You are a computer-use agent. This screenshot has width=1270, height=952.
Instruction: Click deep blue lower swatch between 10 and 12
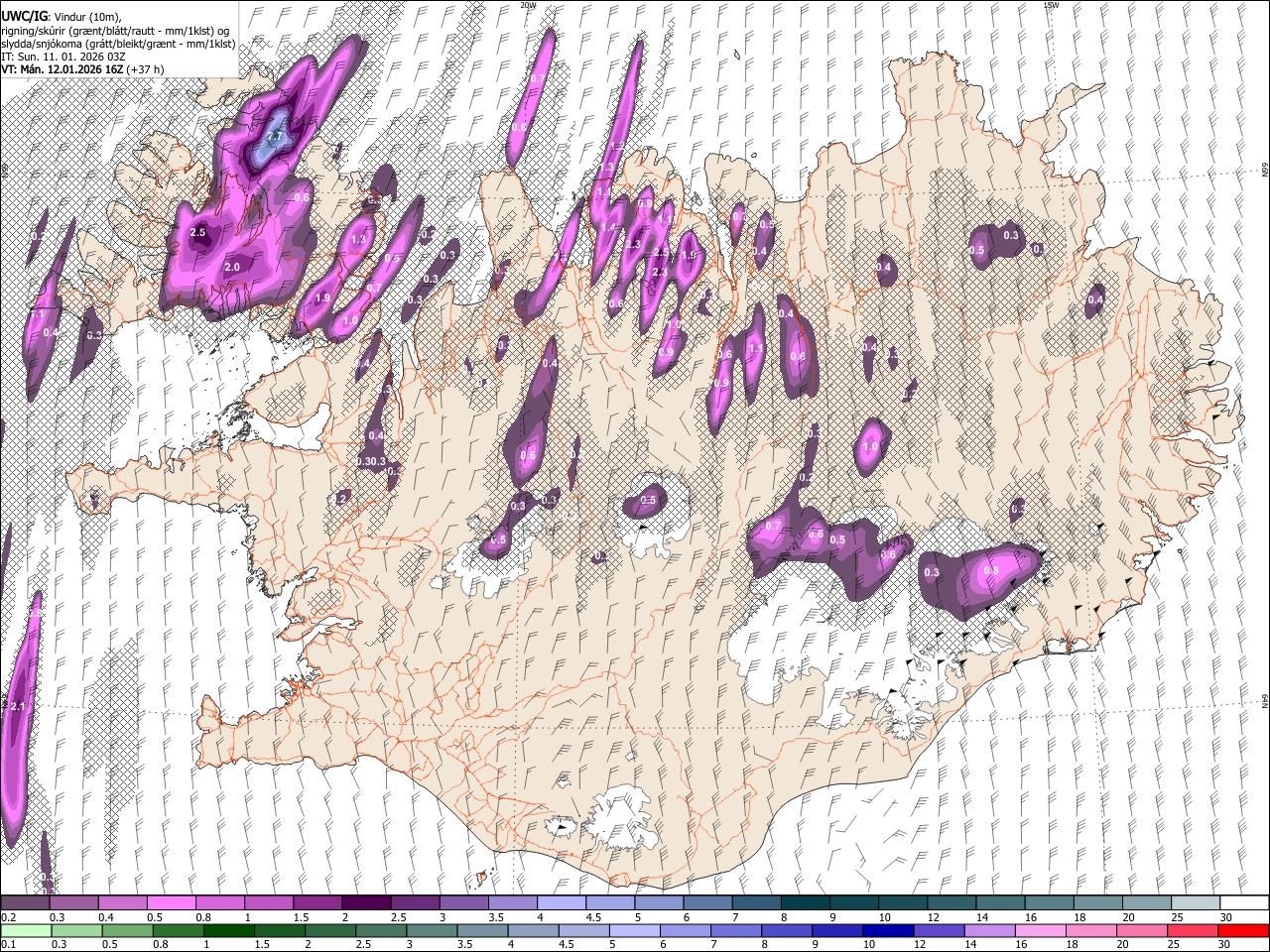pos(888,930)
